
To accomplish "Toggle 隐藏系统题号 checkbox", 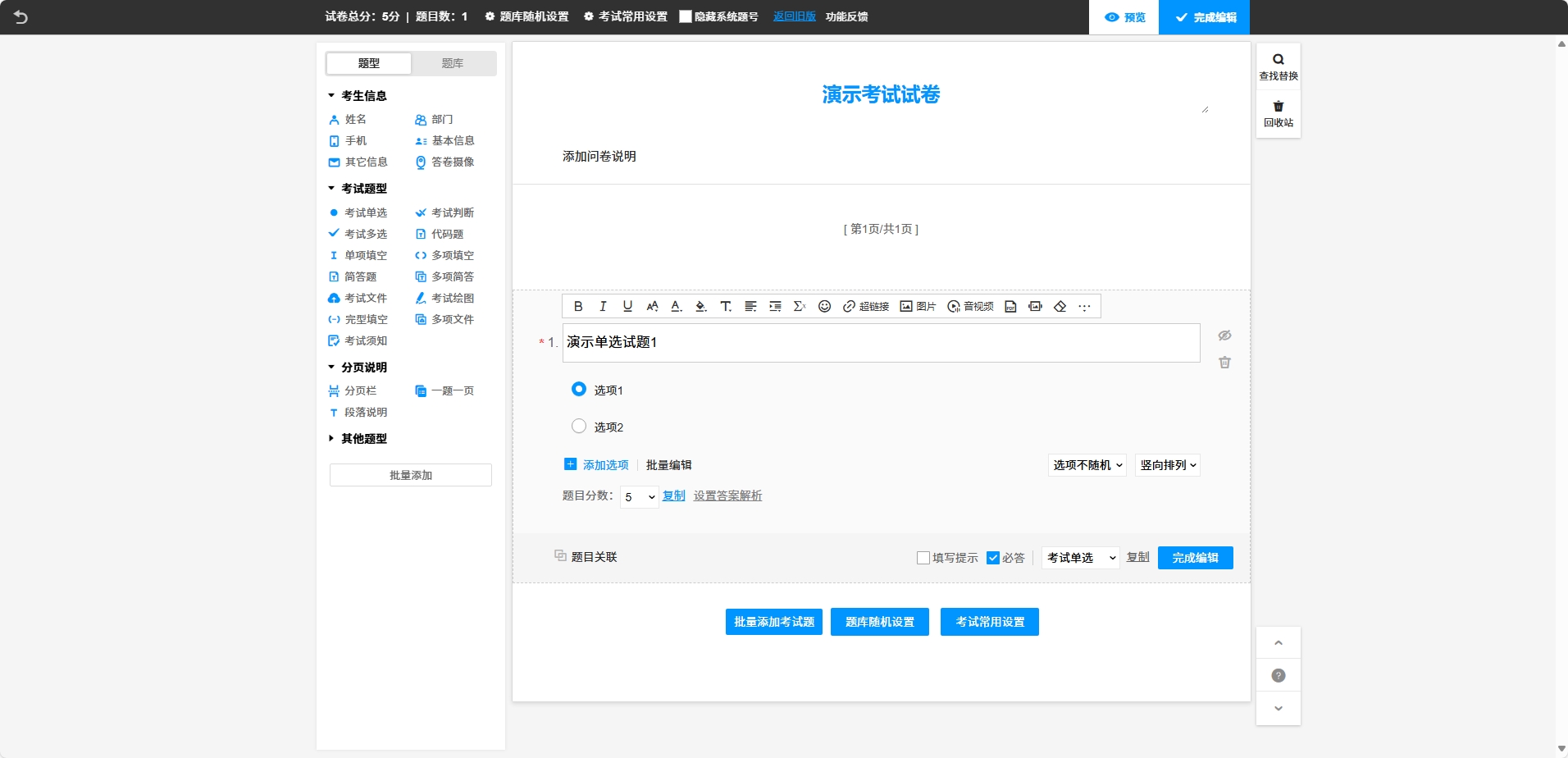I will click(x=686, y=16).
